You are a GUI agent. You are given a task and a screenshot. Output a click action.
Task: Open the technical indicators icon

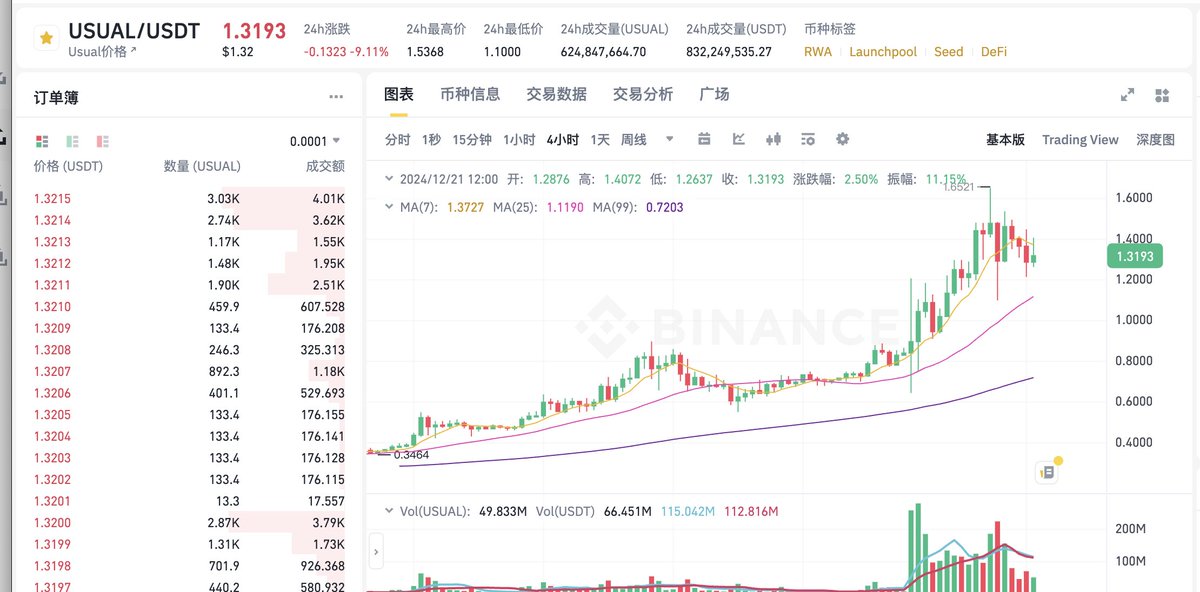[739, 139]
